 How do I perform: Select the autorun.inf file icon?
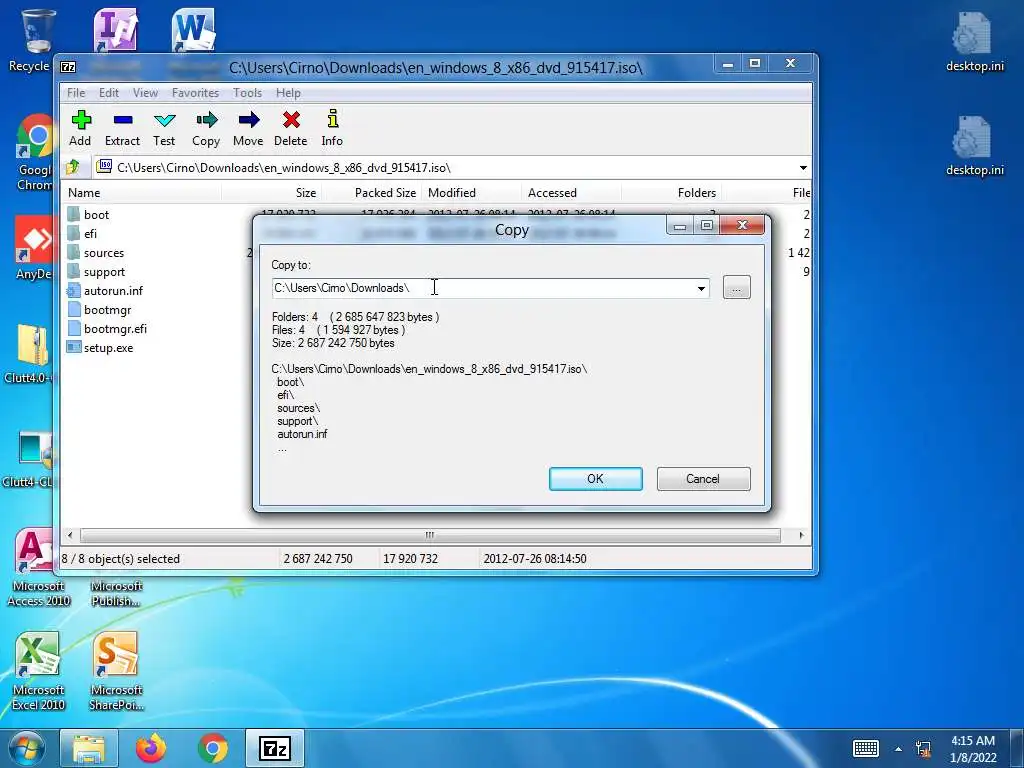click(73, 291)
